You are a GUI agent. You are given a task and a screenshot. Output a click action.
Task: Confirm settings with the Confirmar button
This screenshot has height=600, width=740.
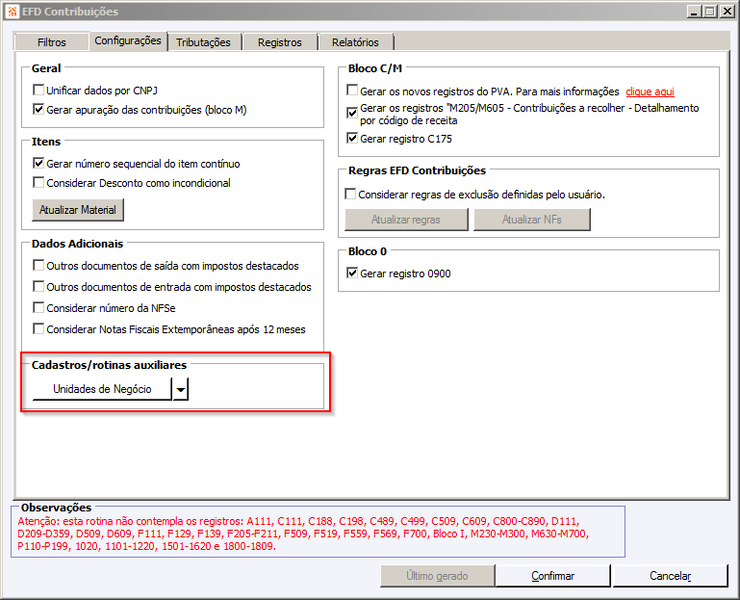[553, 576]
